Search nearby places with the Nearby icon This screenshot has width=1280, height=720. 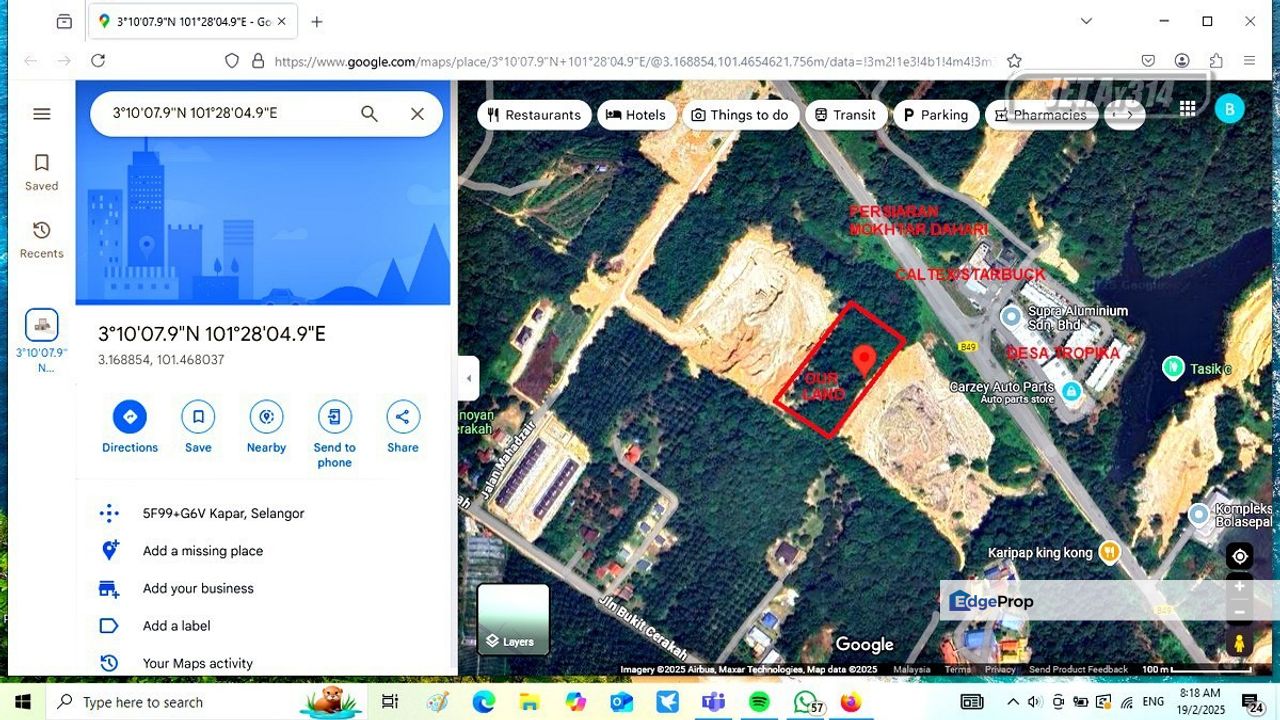265,418
